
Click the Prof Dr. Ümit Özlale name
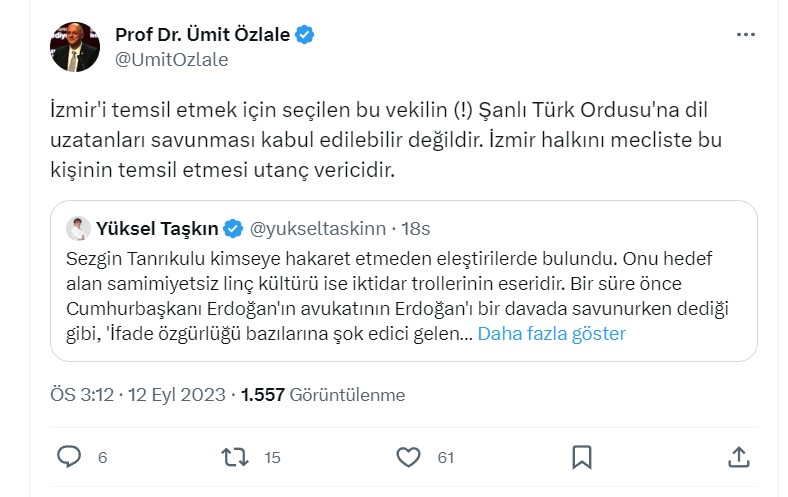click(203, 35)
